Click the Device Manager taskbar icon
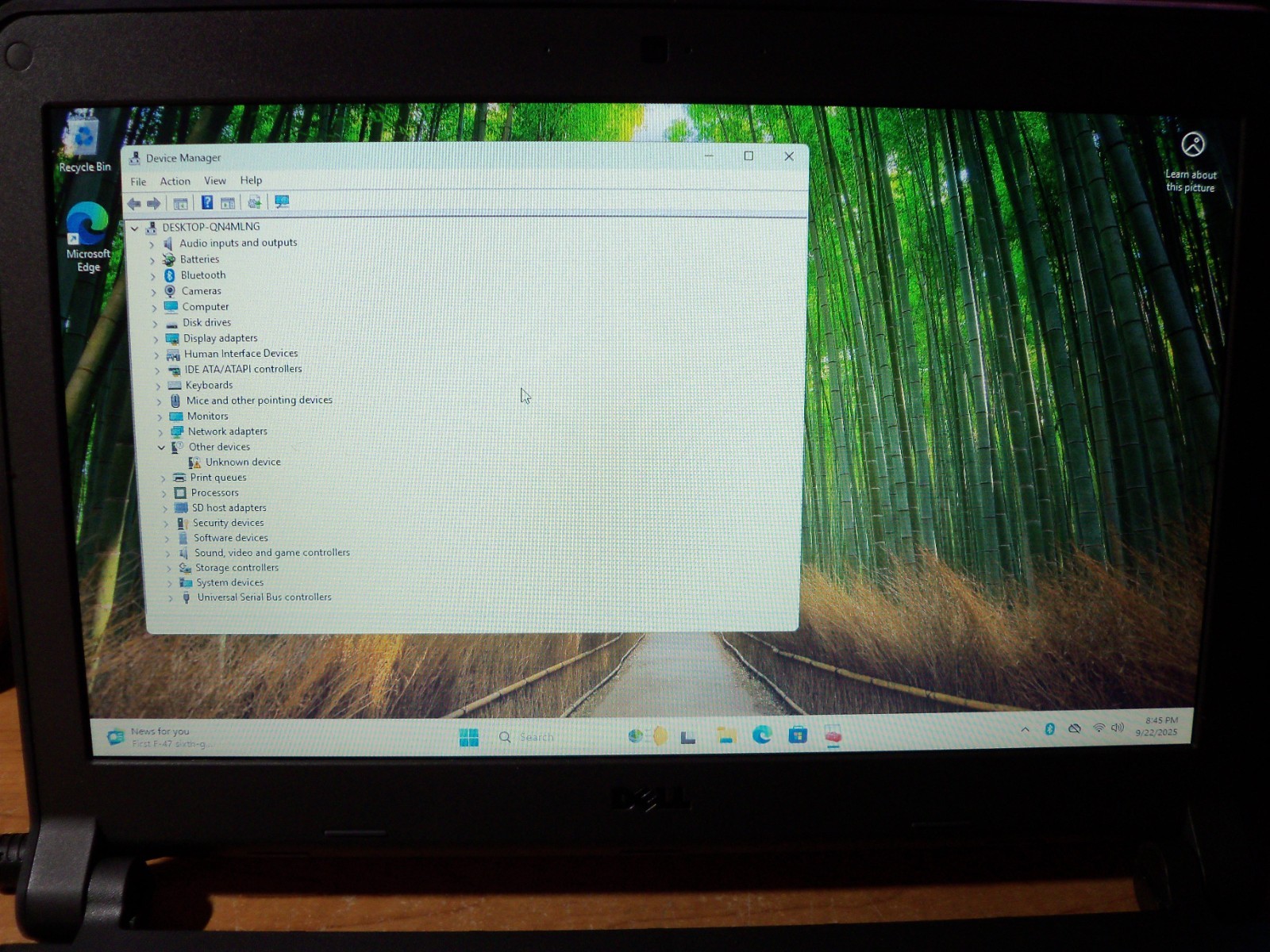 coord(833,736)
